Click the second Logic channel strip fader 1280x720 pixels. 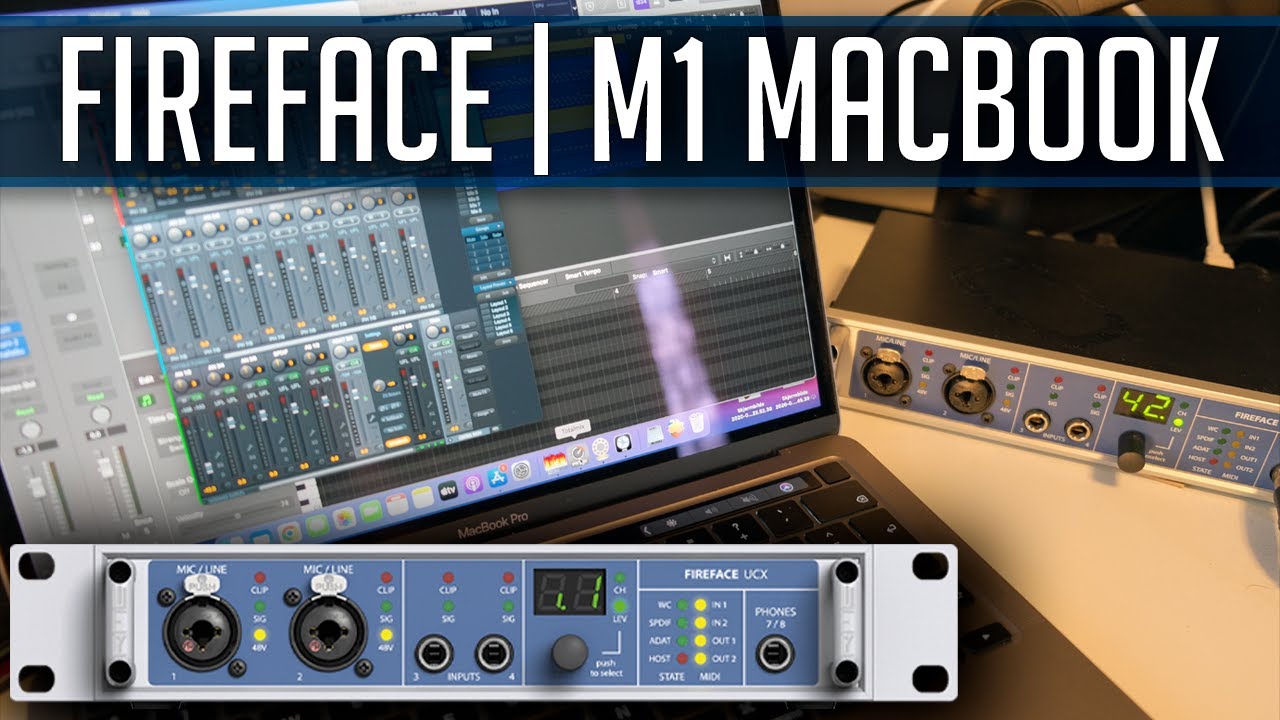105,467
